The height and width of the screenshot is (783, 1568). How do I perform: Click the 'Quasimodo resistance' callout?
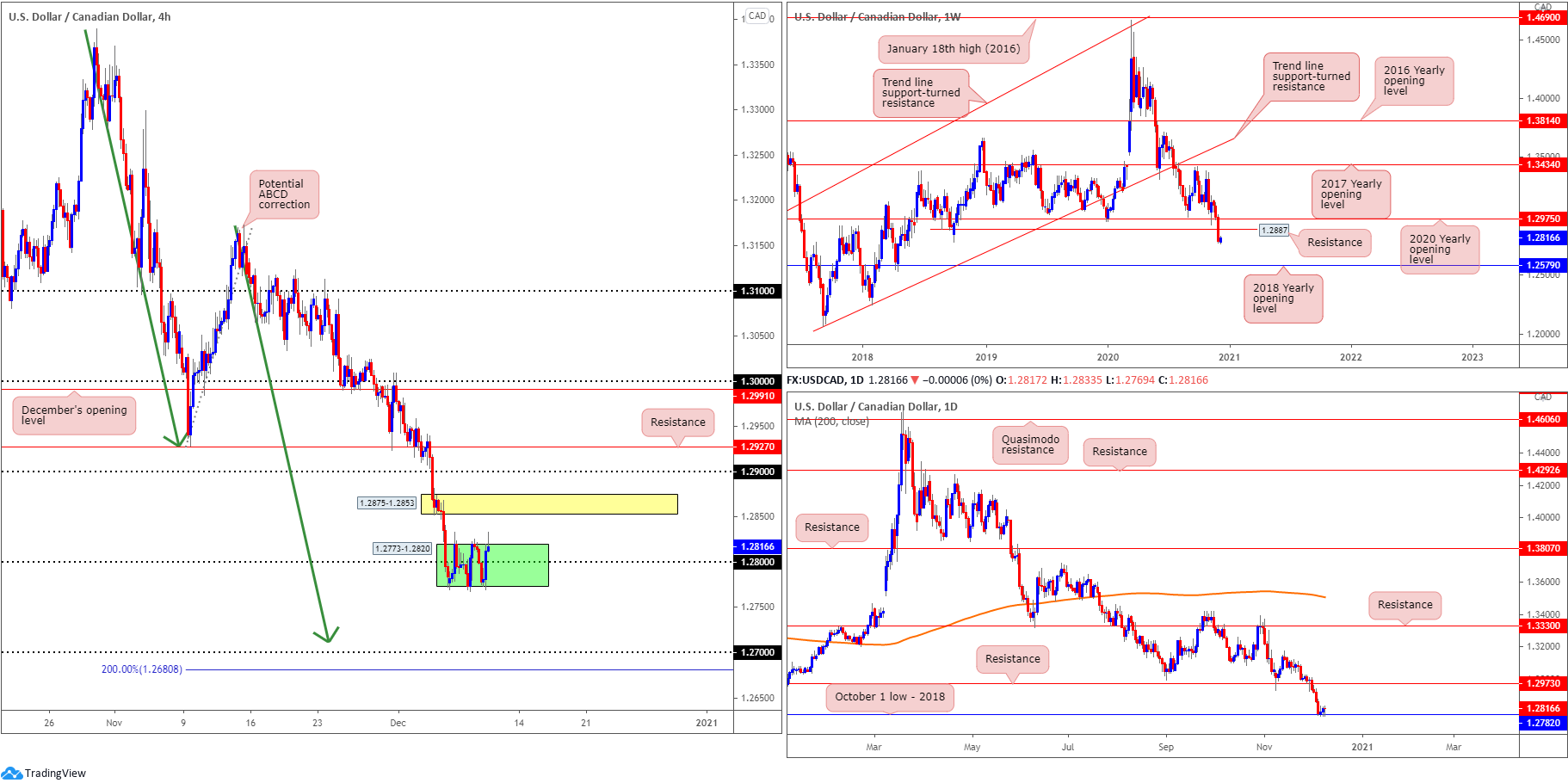pos(1030,445)
